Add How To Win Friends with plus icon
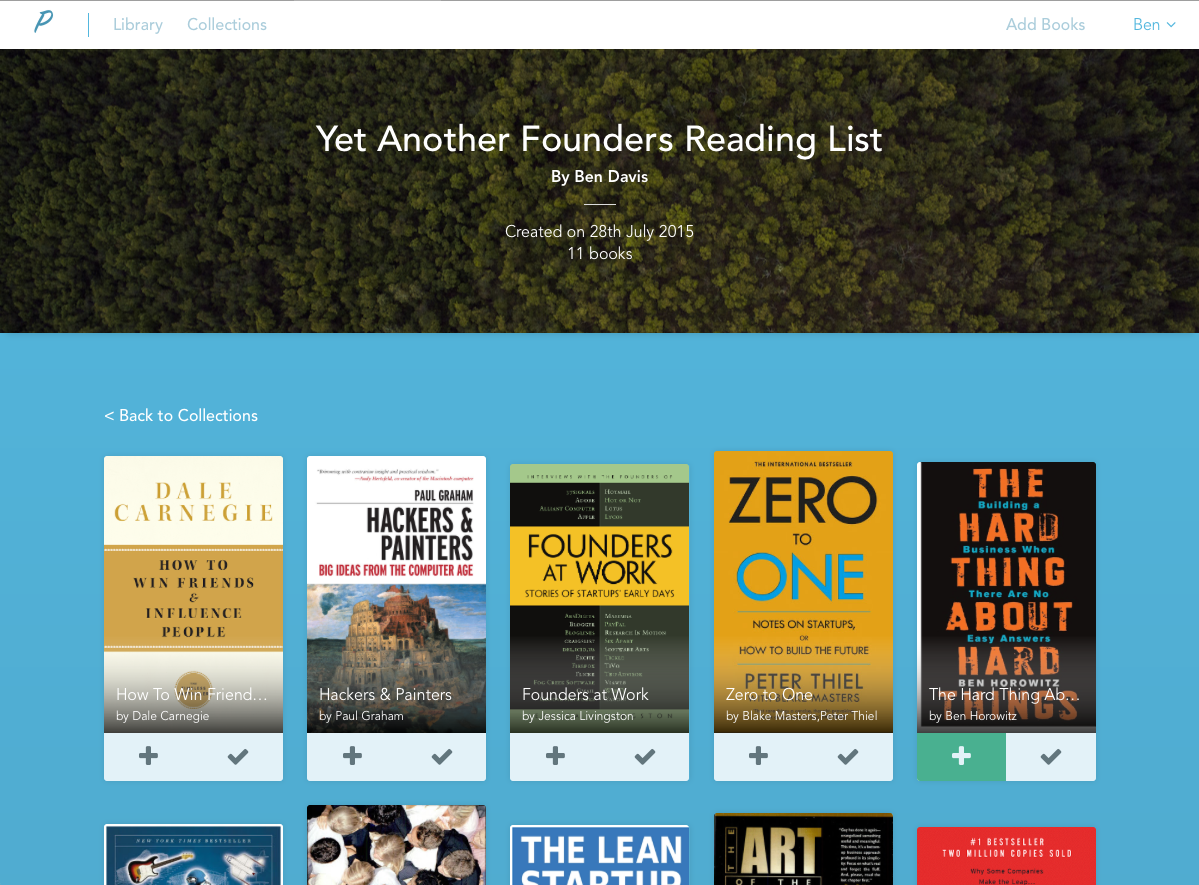This screenshot has width=1199, height=885. [x=148, y=756]
